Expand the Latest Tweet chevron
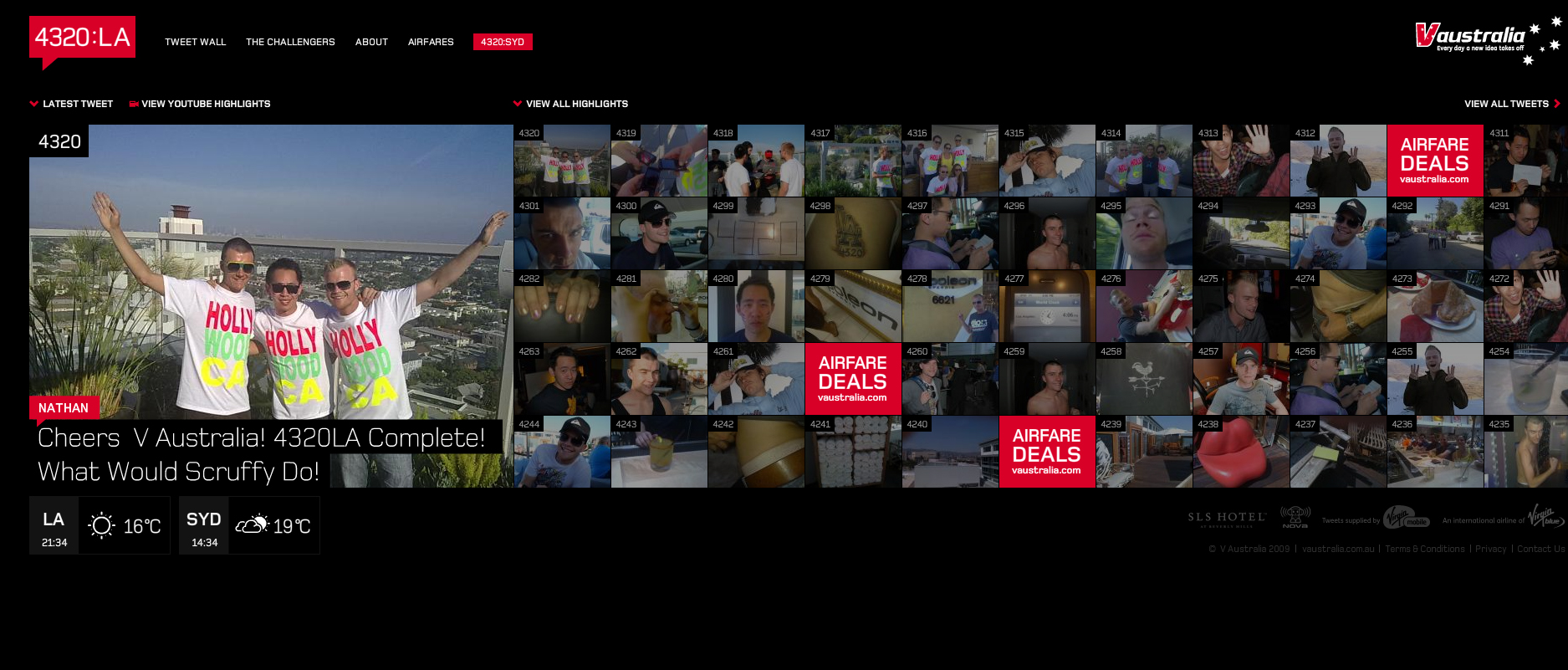 pos(34,104)
